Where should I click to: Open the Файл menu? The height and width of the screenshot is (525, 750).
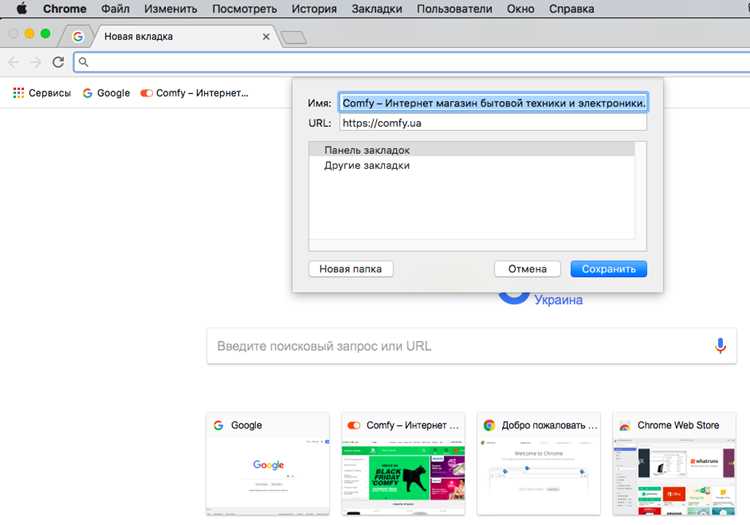[115, 9]
